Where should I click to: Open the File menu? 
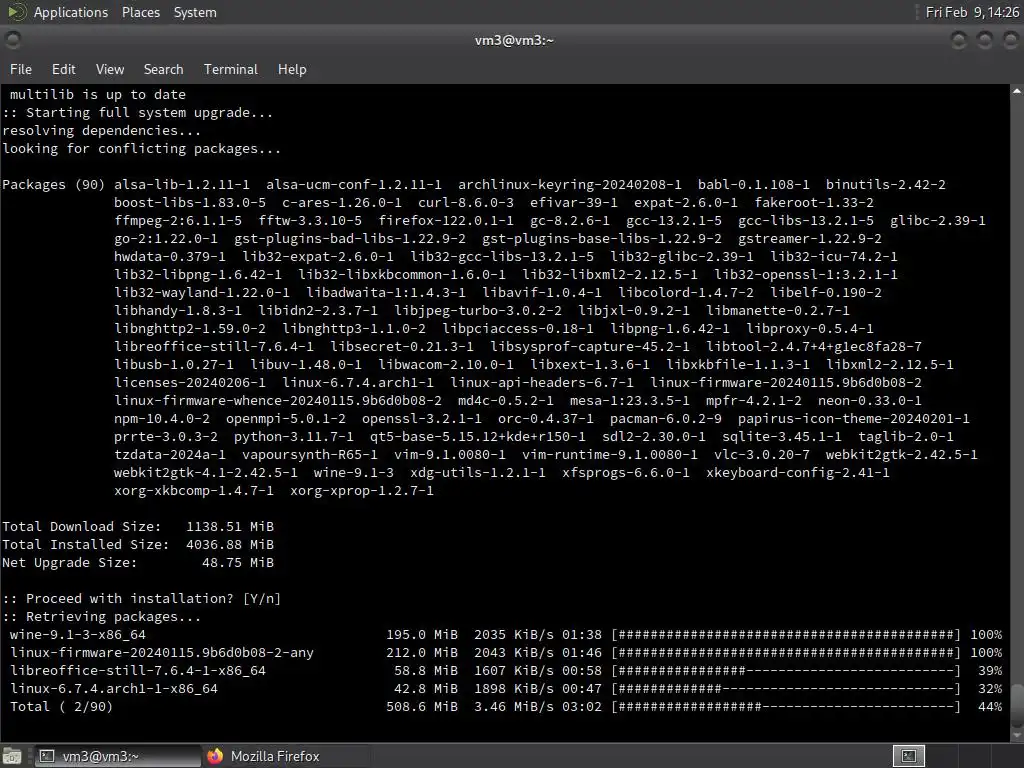(x=21, y=69)
